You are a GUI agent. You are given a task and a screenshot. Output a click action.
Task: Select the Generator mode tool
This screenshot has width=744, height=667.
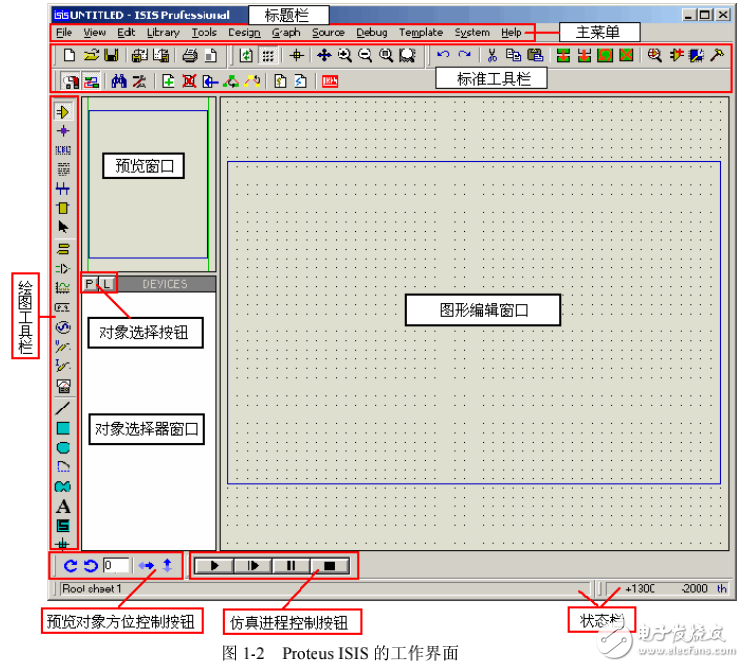pyautogui.click(x=63, y=327)
